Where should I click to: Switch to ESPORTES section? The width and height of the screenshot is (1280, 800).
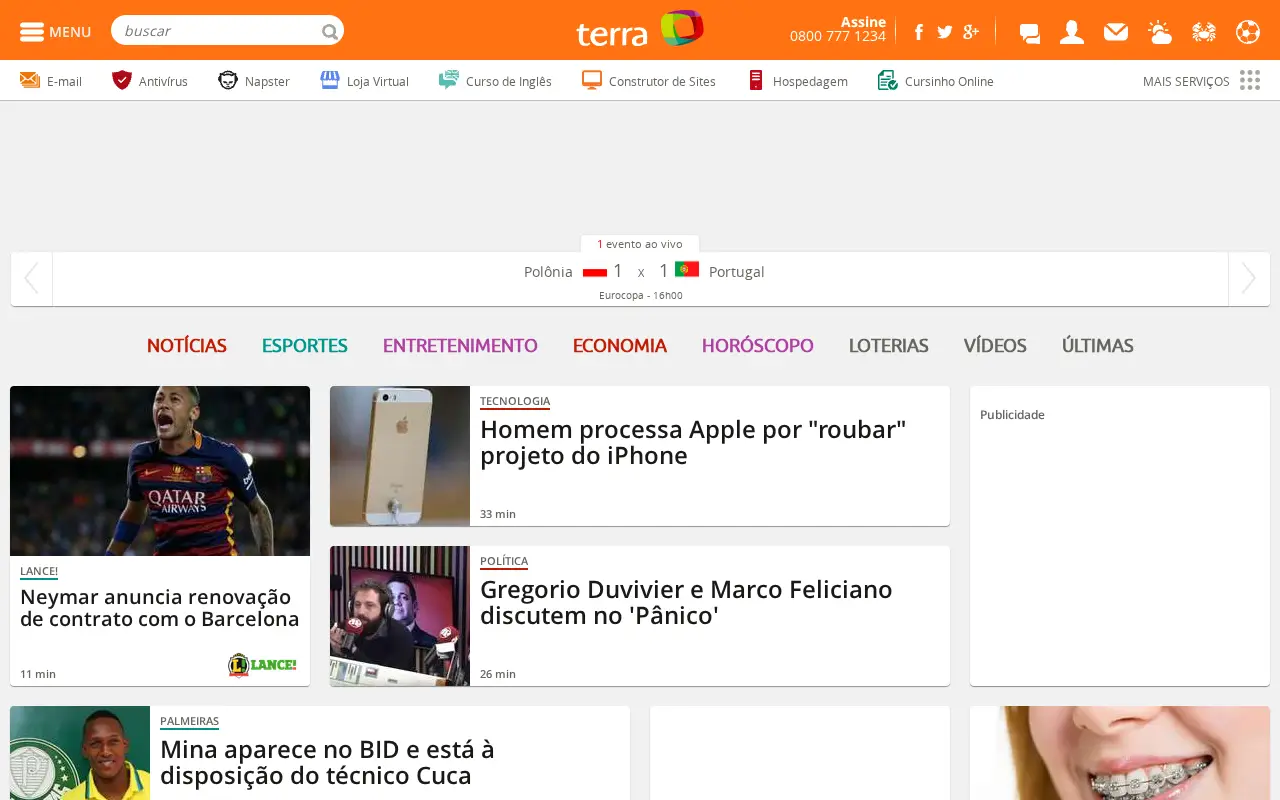[x=305, y=346]
